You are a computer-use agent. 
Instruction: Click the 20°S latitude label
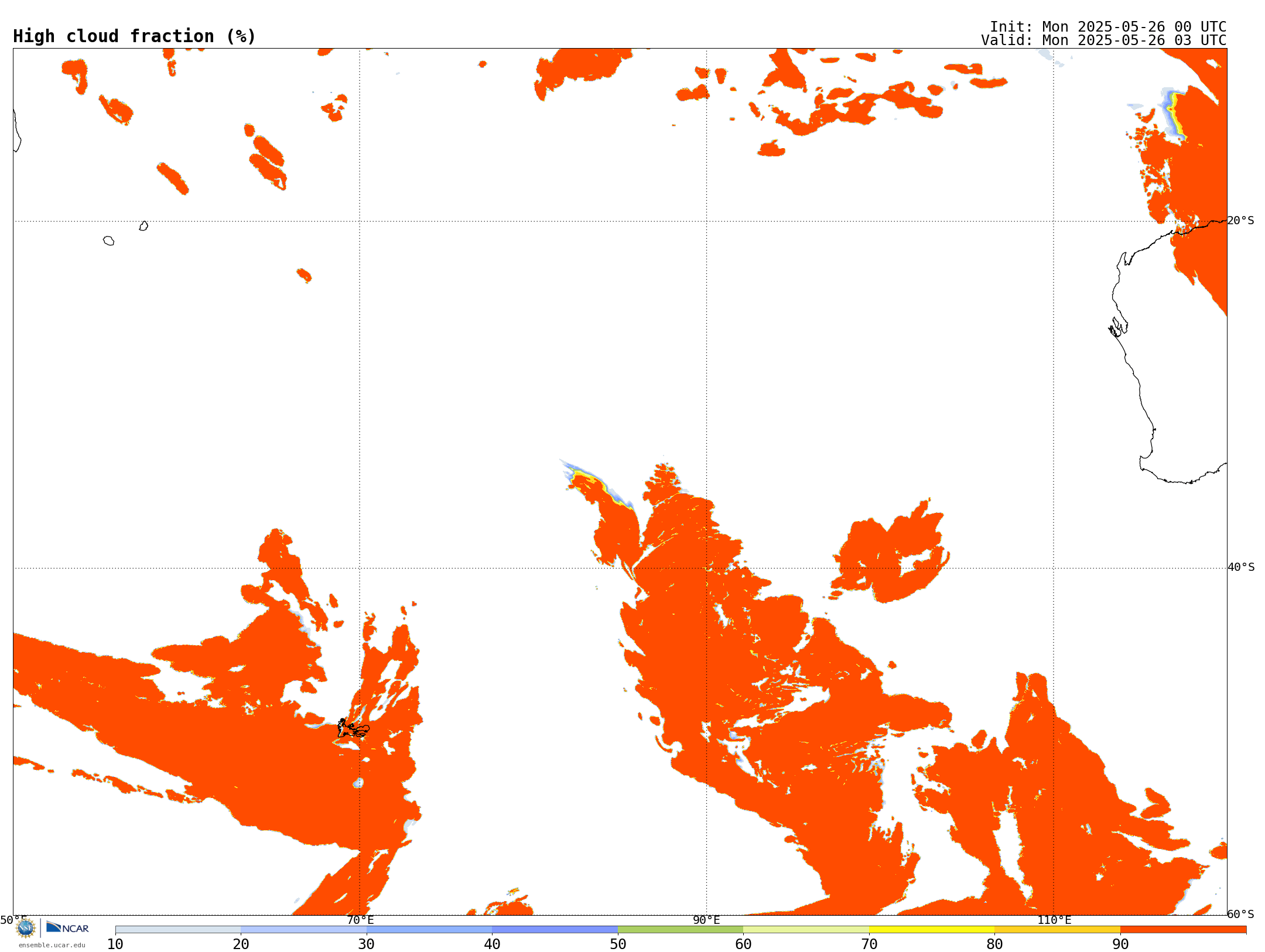pyautogui.click(x=1240, y=221)
